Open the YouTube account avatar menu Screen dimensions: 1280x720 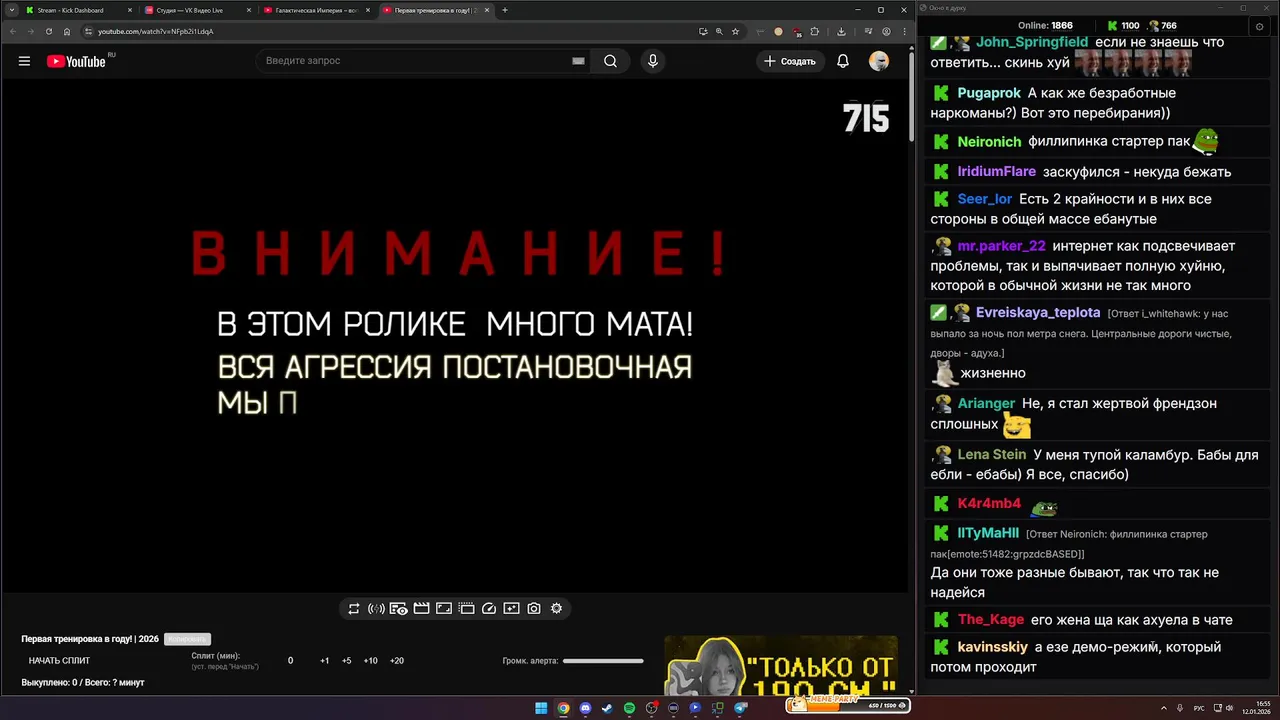[879, 61]
